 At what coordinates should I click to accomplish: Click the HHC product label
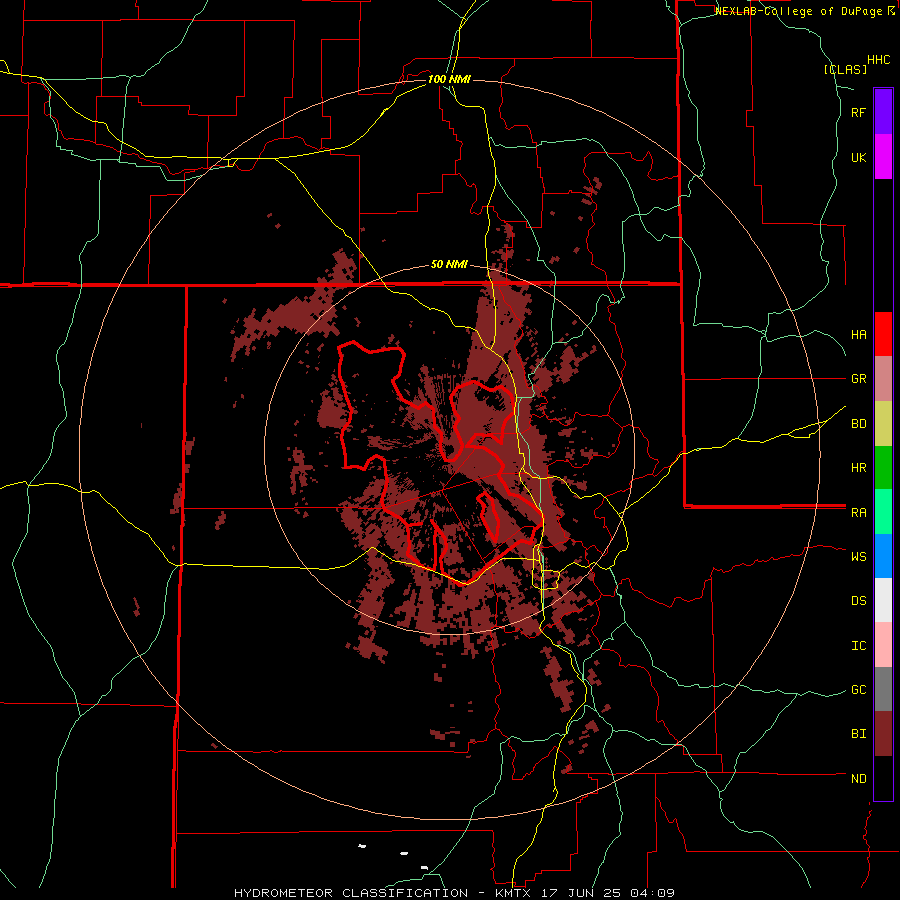tap(879, 60)
